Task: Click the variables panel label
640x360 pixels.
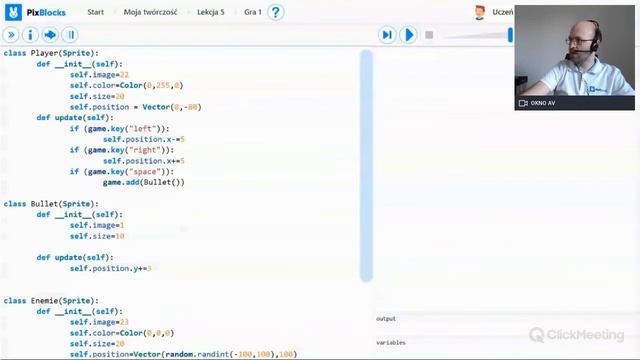Action: 391,343
